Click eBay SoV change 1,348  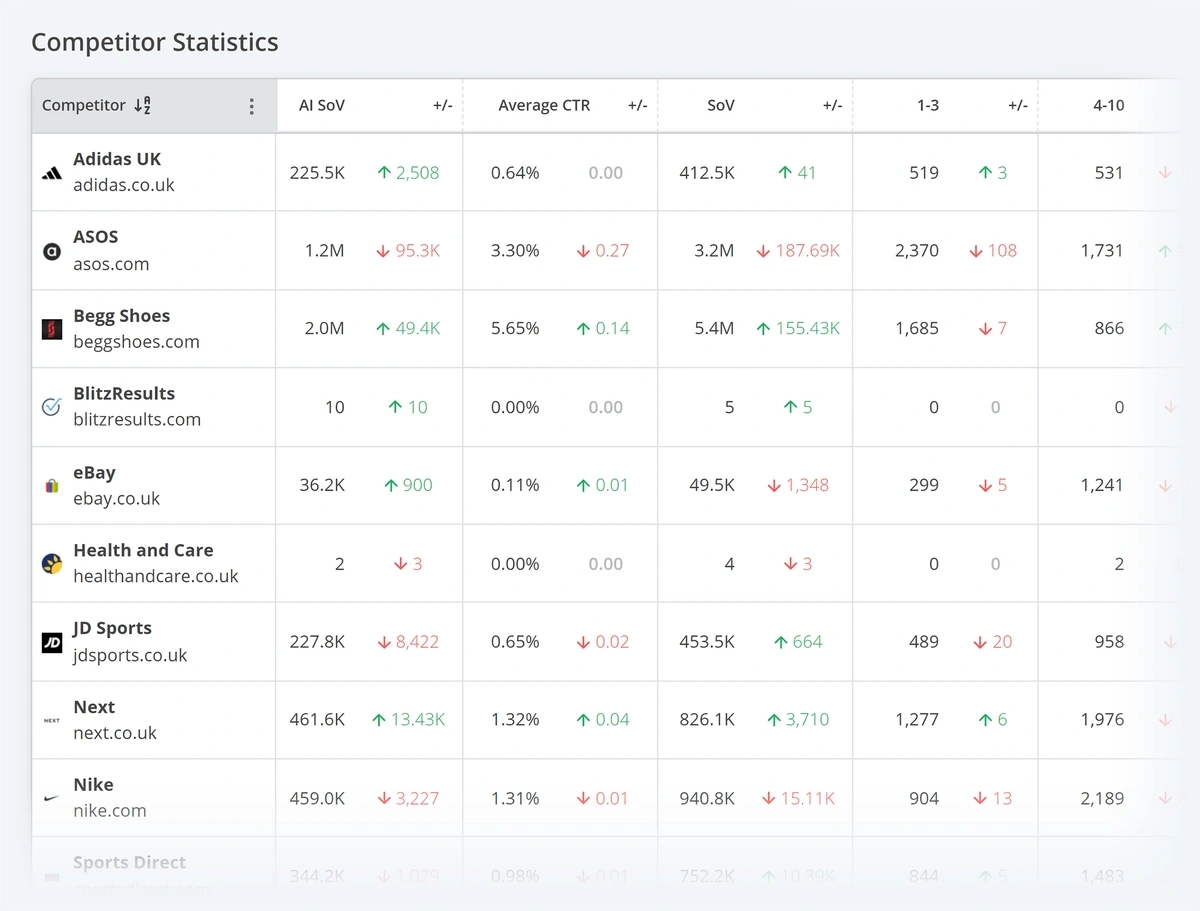[798, 486]
